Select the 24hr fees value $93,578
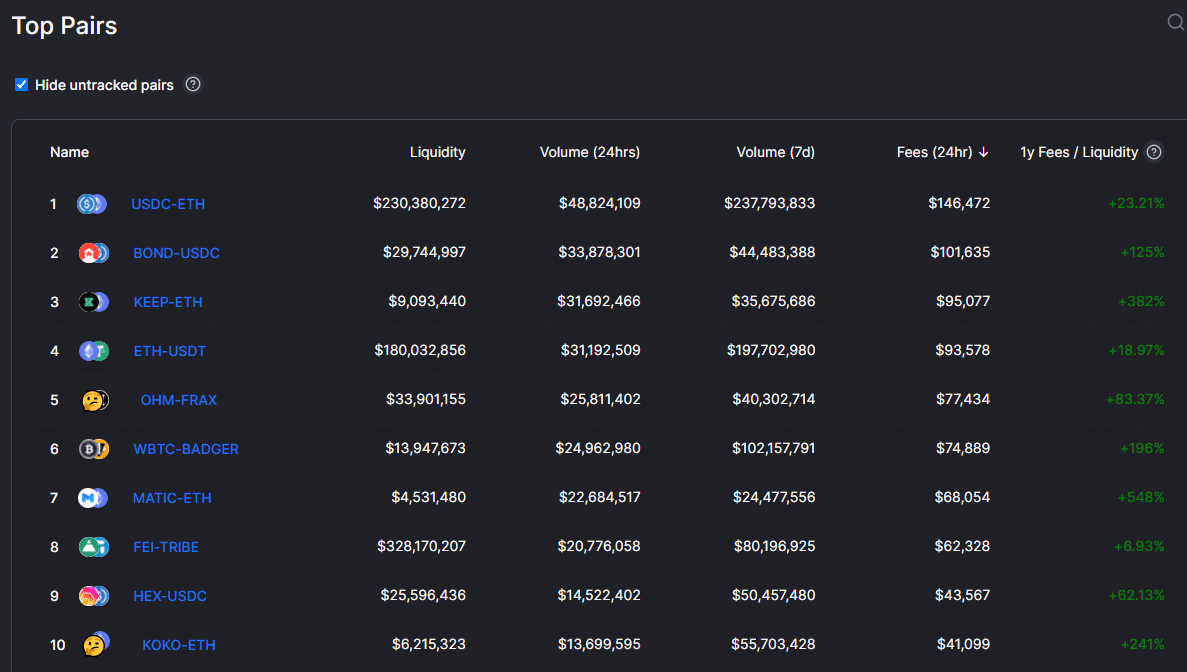The image size is (1187, 672). [963, 350]
